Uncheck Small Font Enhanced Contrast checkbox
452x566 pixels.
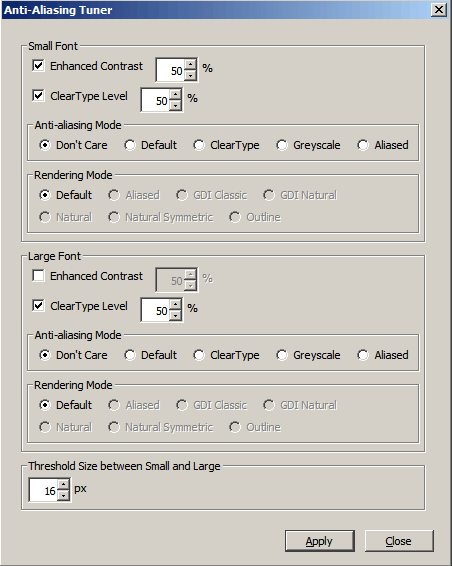[38, 66]
